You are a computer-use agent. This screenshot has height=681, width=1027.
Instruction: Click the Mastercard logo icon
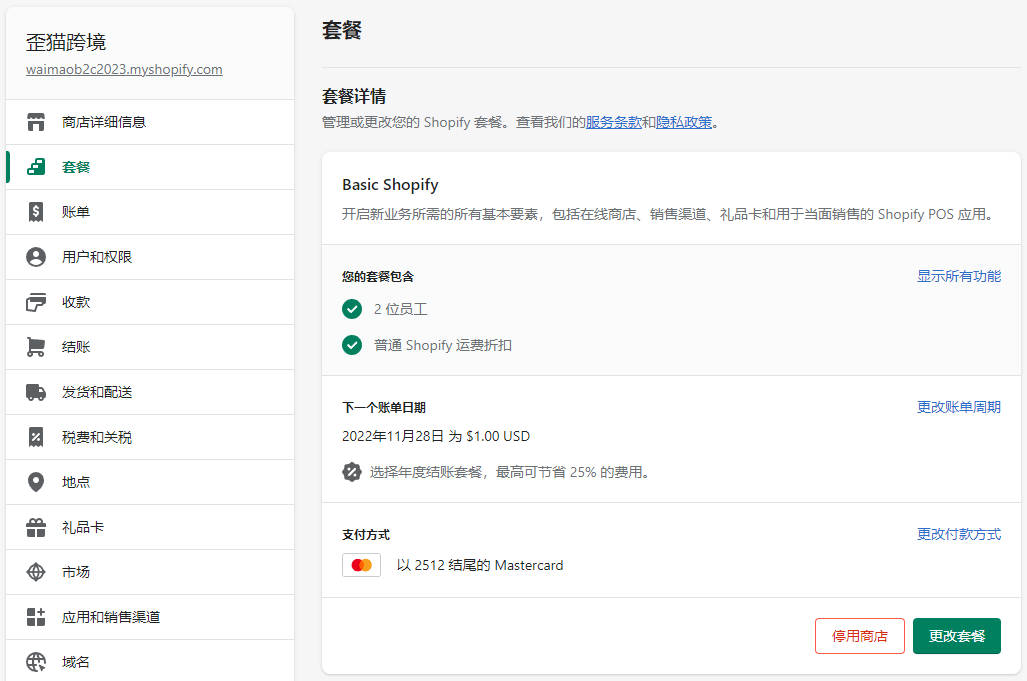point(362,565)
